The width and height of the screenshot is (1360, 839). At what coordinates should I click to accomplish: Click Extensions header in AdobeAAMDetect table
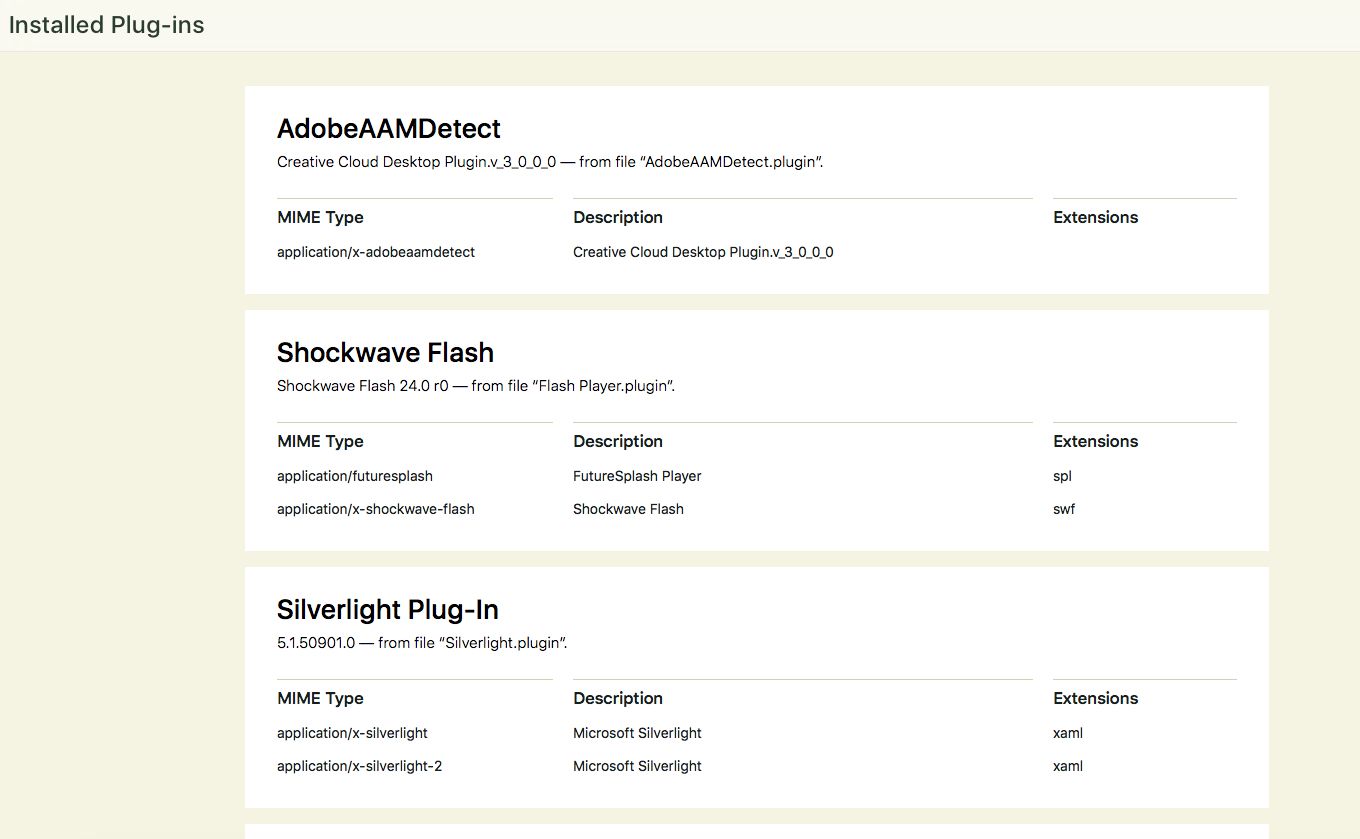coord(1096,217)
